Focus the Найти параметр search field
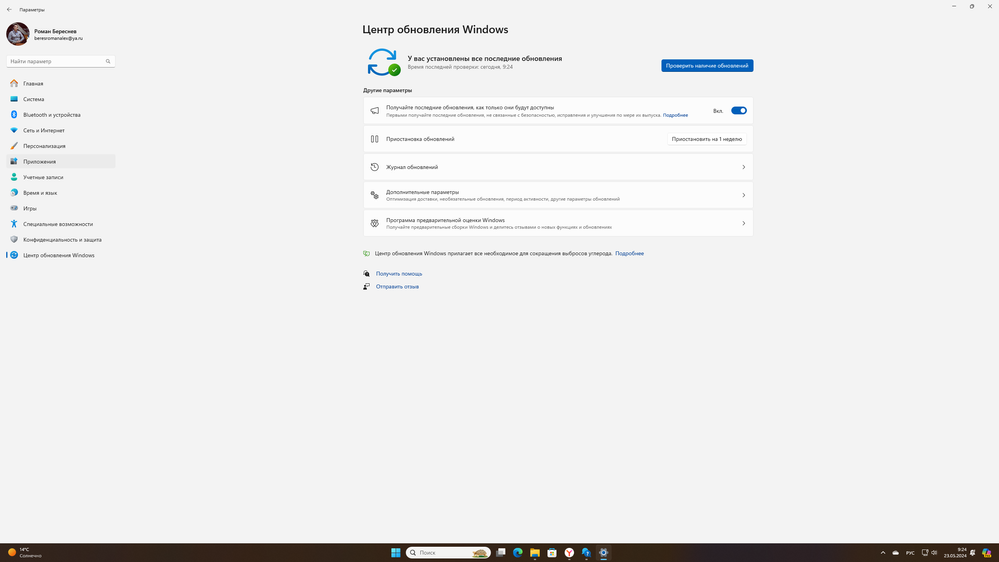The image size is (999, 562). click(x=61, y=61)
